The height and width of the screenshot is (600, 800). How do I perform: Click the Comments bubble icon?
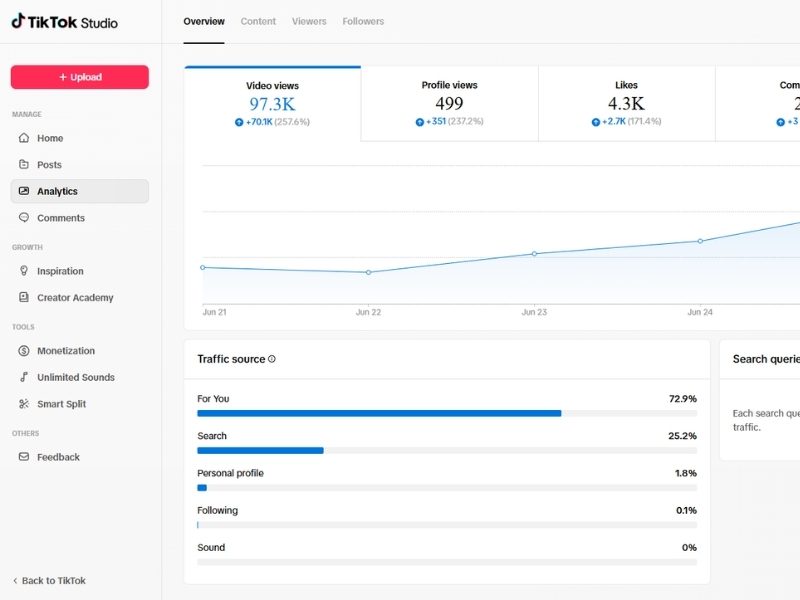(x=23, y=217)
